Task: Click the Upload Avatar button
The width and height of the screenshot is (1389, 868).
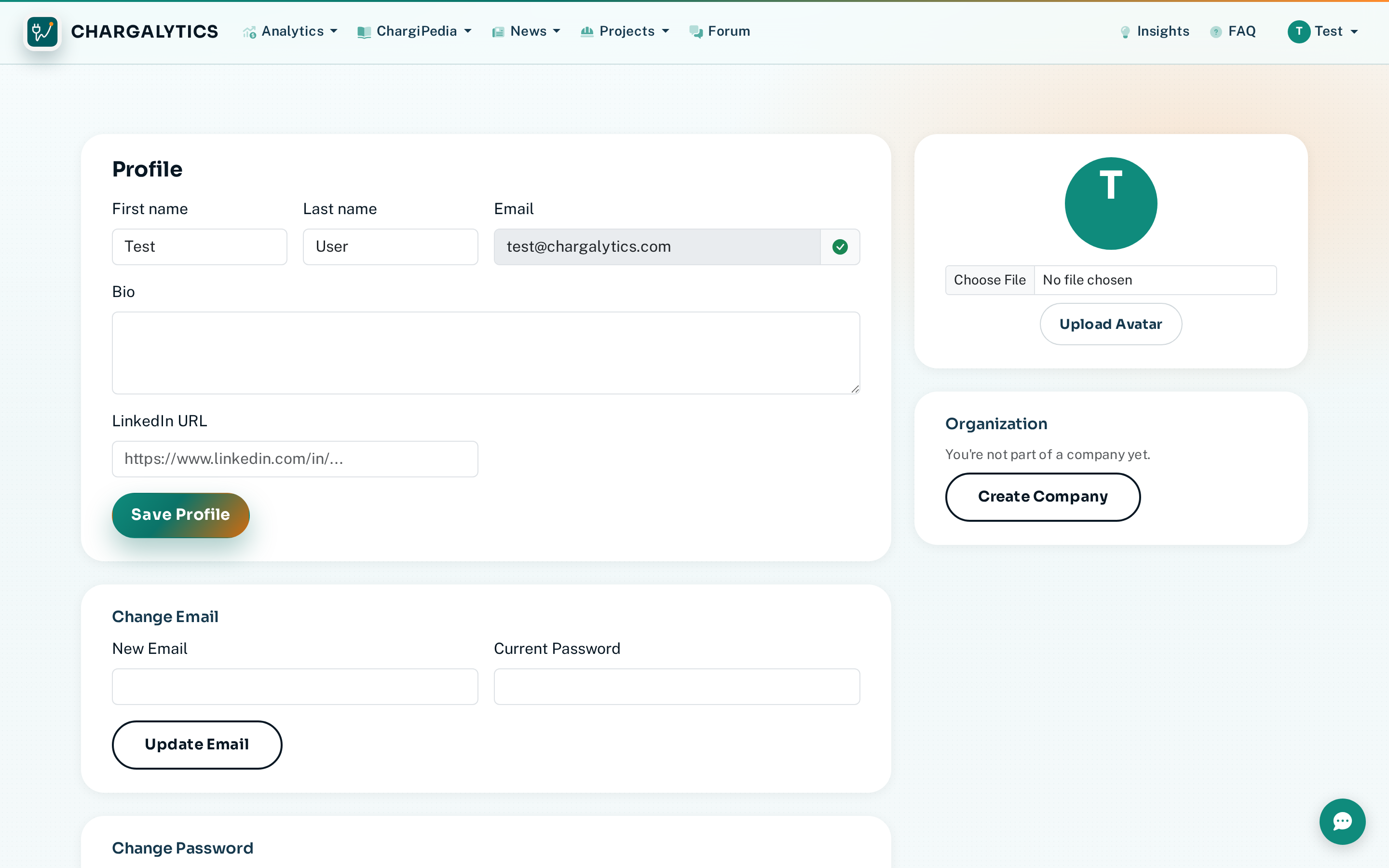Action: [1111, 325]
